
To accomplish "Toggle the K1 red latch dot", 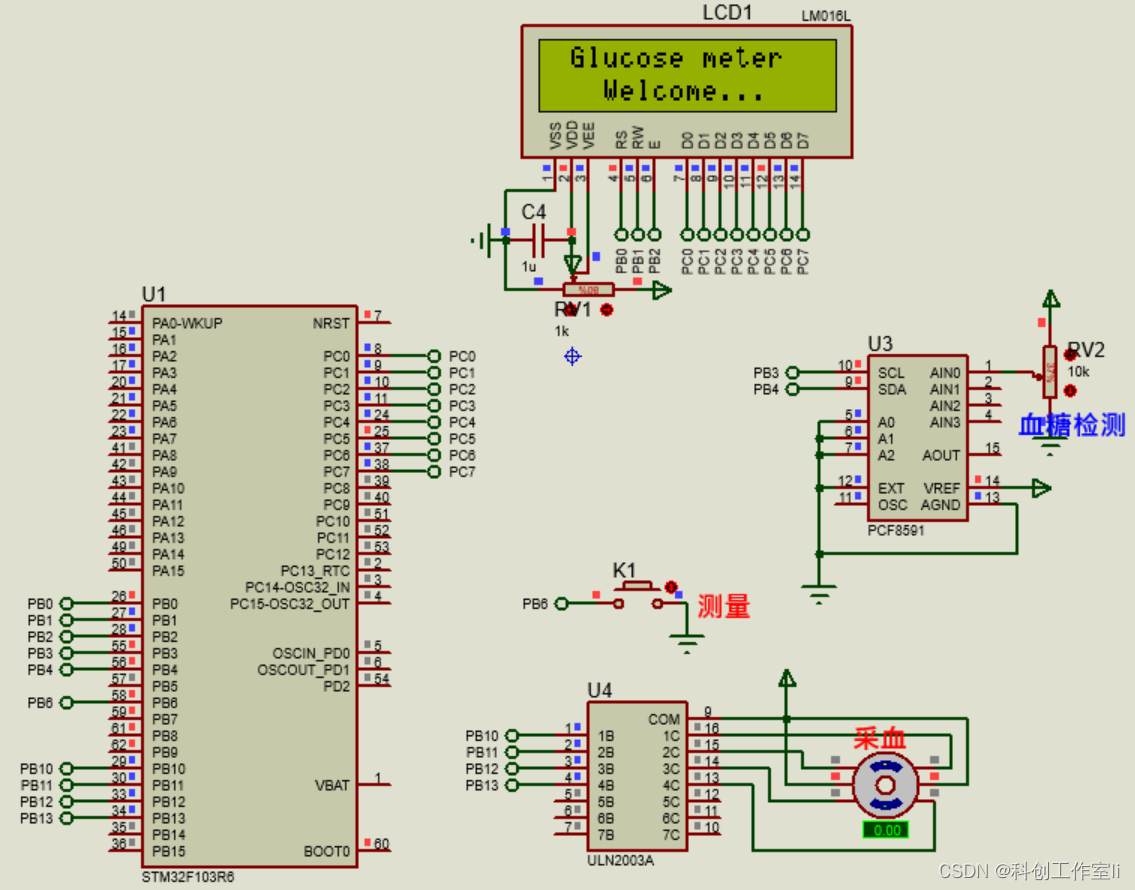I will tap(671, 586).
